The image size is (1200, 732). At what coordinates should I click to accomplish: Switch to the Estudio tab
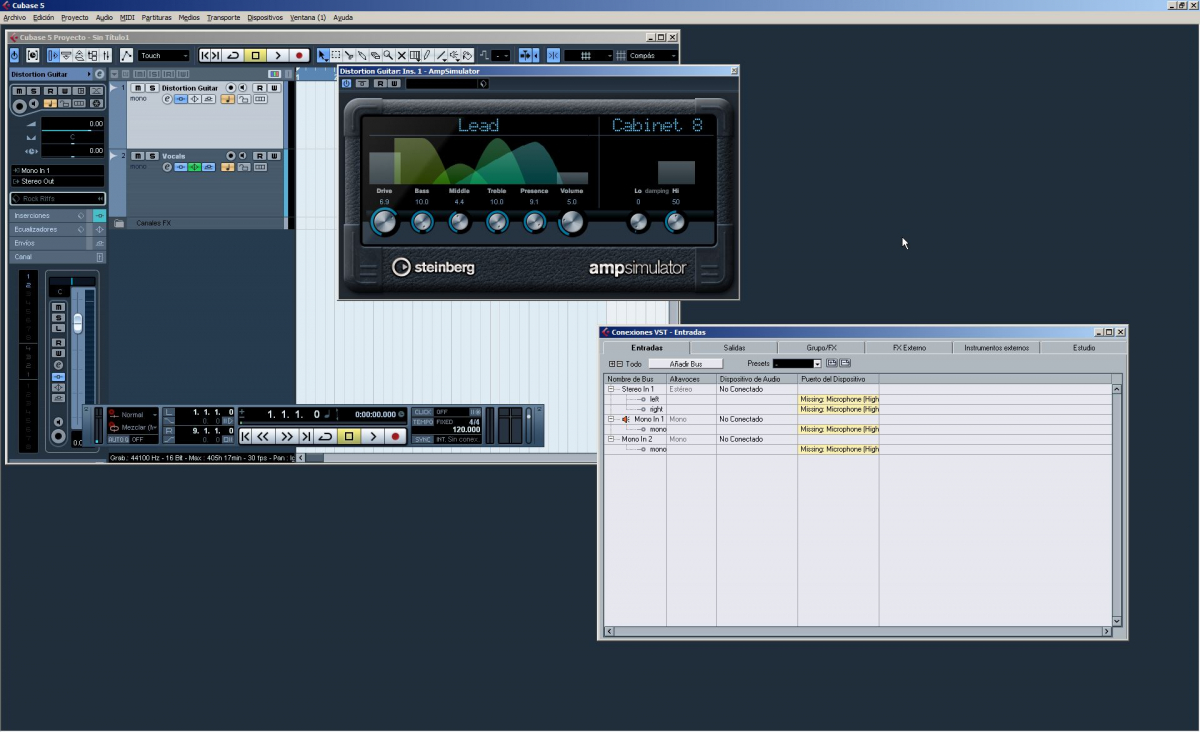[1083, 348]
